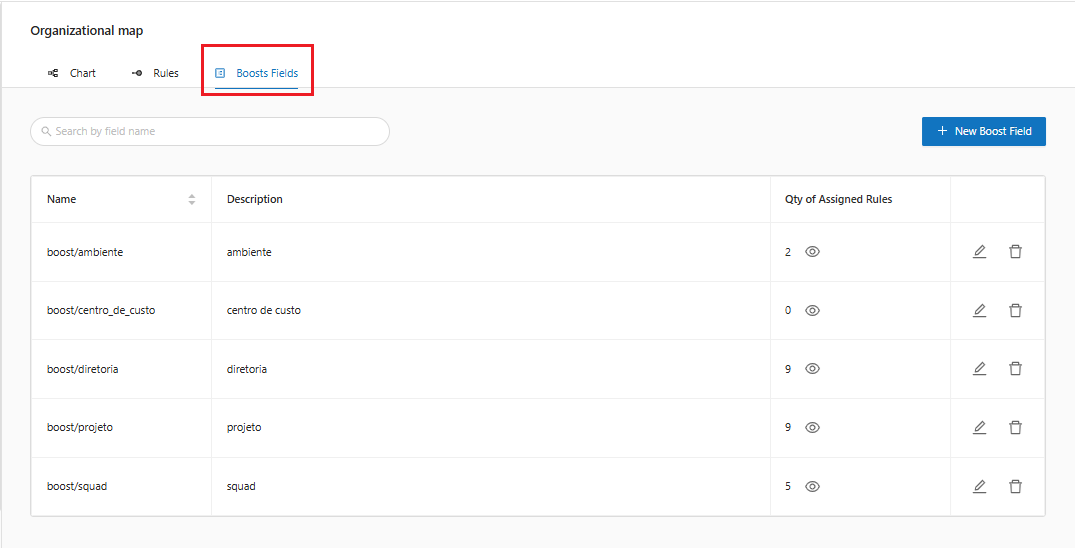Delete the boost/ambiente field using trash icon

tap(1015, 252)
